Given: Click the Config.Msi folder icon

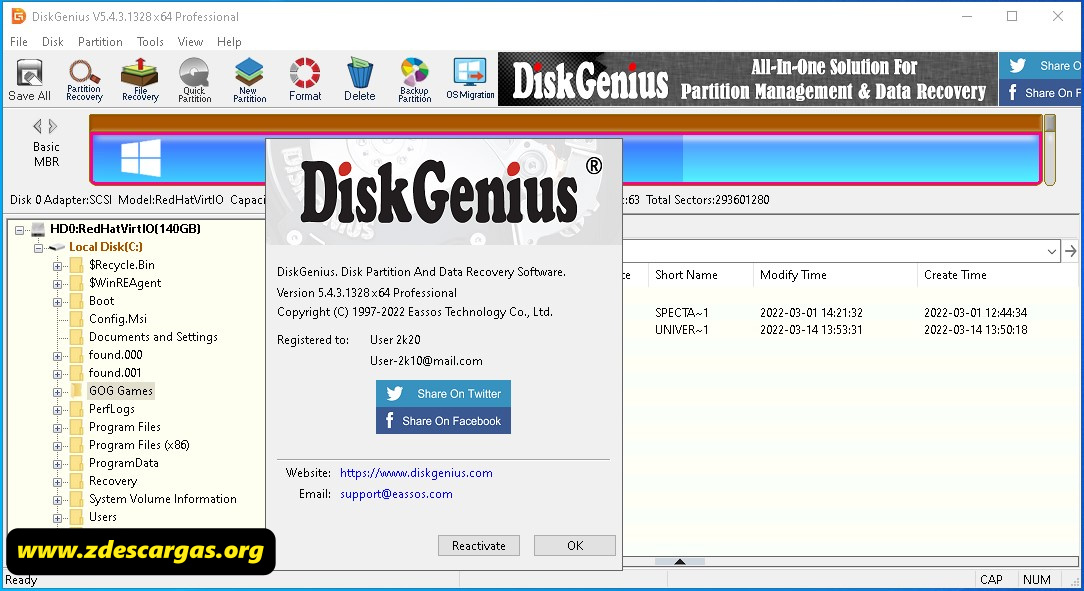Looking at the screenshot, I should point(77,319).
